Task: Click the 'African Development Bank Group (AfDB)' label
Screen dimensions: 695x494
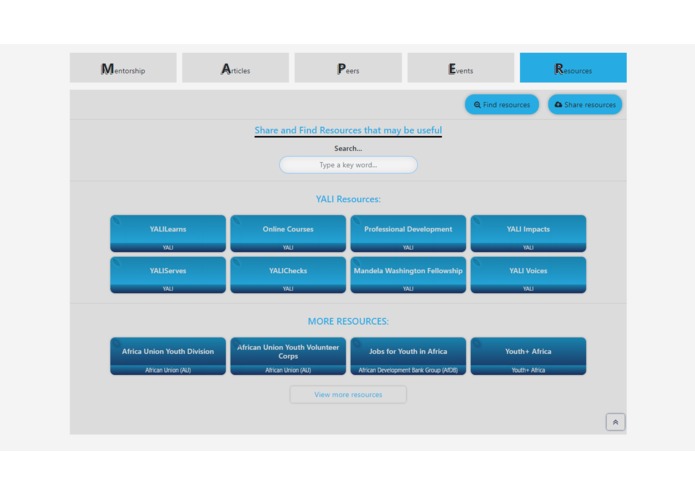Action: pyautogui.click(x=408, y=370)
